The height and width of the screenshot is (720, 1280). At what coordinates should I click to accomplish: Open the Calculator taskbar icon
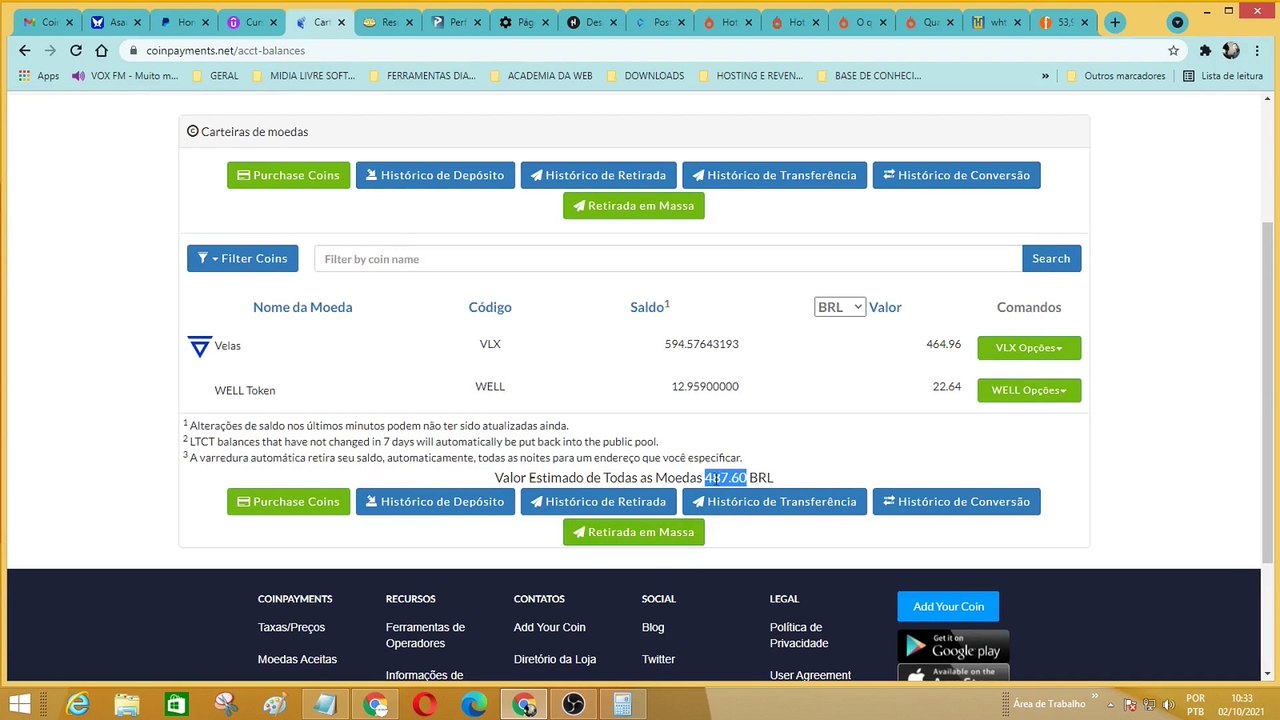click(x=622, y=704)
